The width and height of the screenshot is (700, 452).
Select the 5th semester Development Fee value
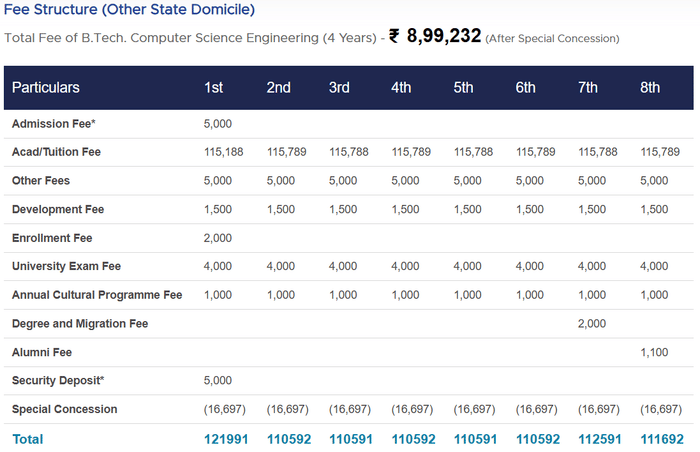point(467,209)
